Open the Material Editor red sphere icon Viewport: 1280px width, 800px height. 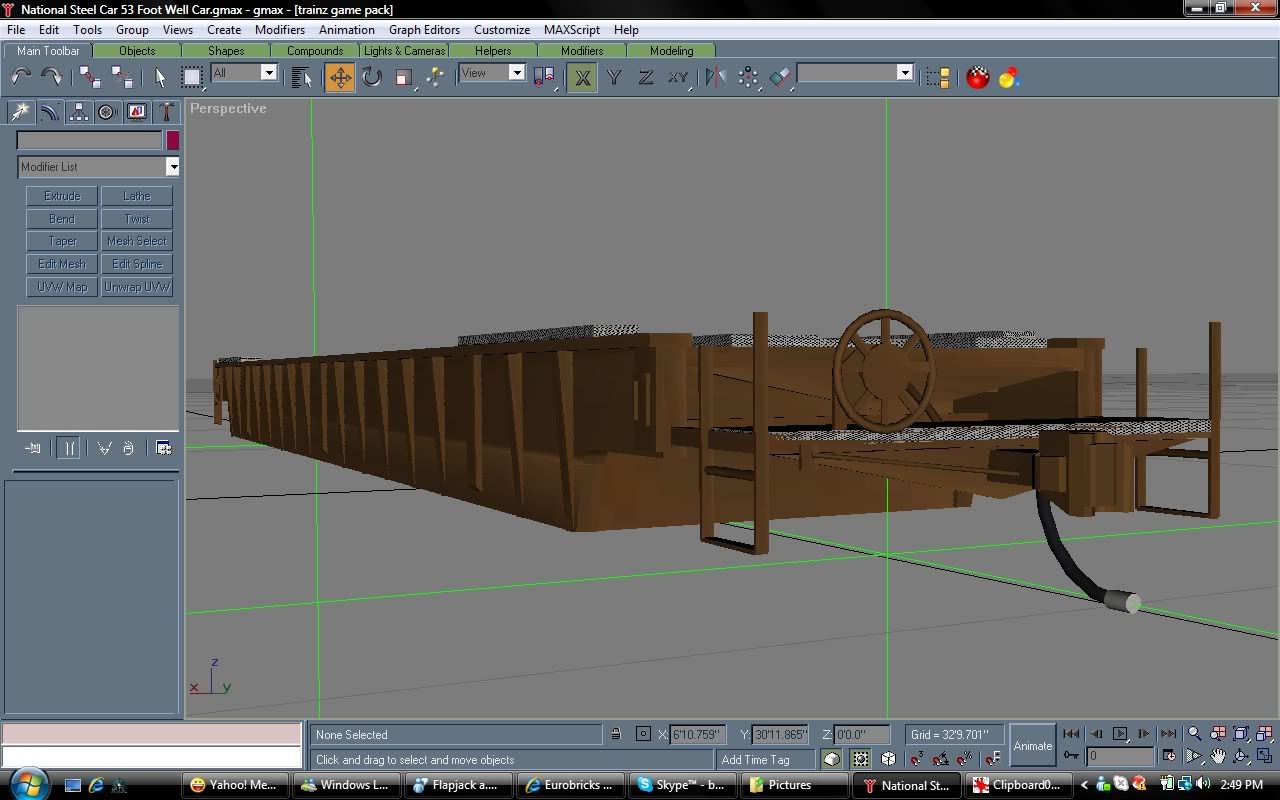coord(978,77)
